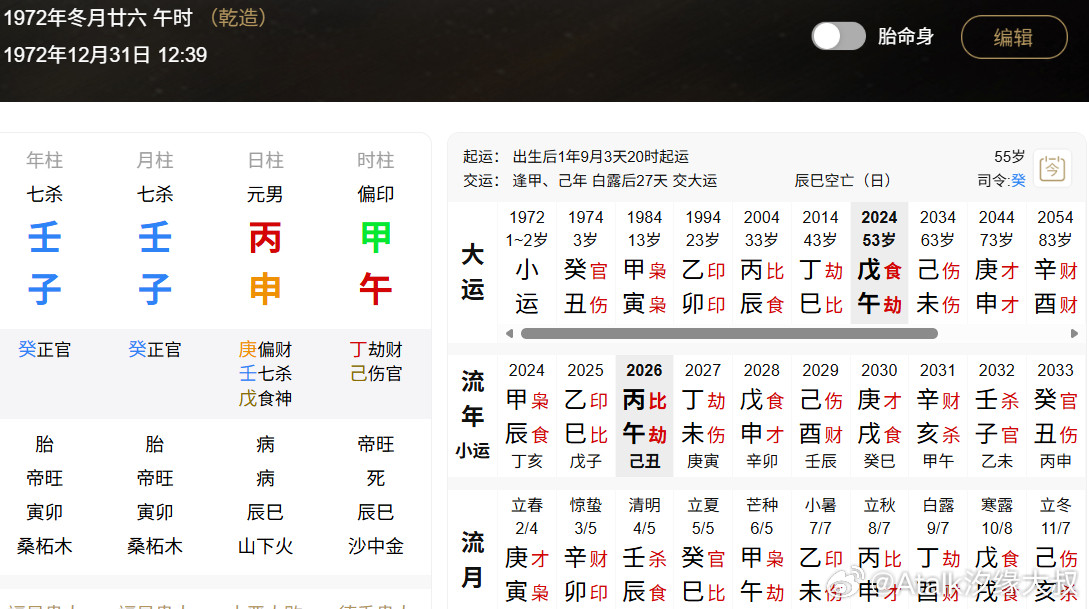The height and width of the screenshot is (609, 1089).
Task: Select highlighted 大运 column 2024 戊午
Action: [x=879, y=262]
